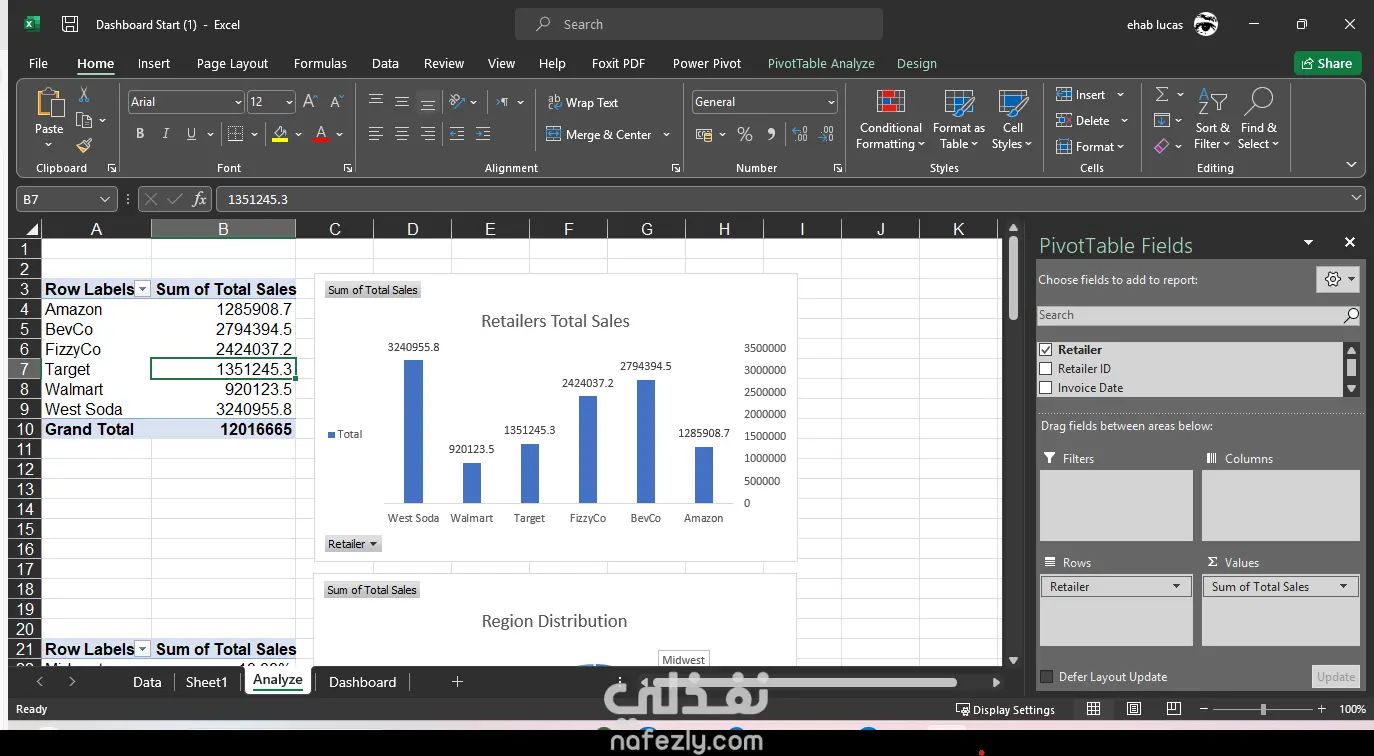1374x756 pixels.
Task: Click the Copy icon in Clipboard group
Action: (84, 121)
